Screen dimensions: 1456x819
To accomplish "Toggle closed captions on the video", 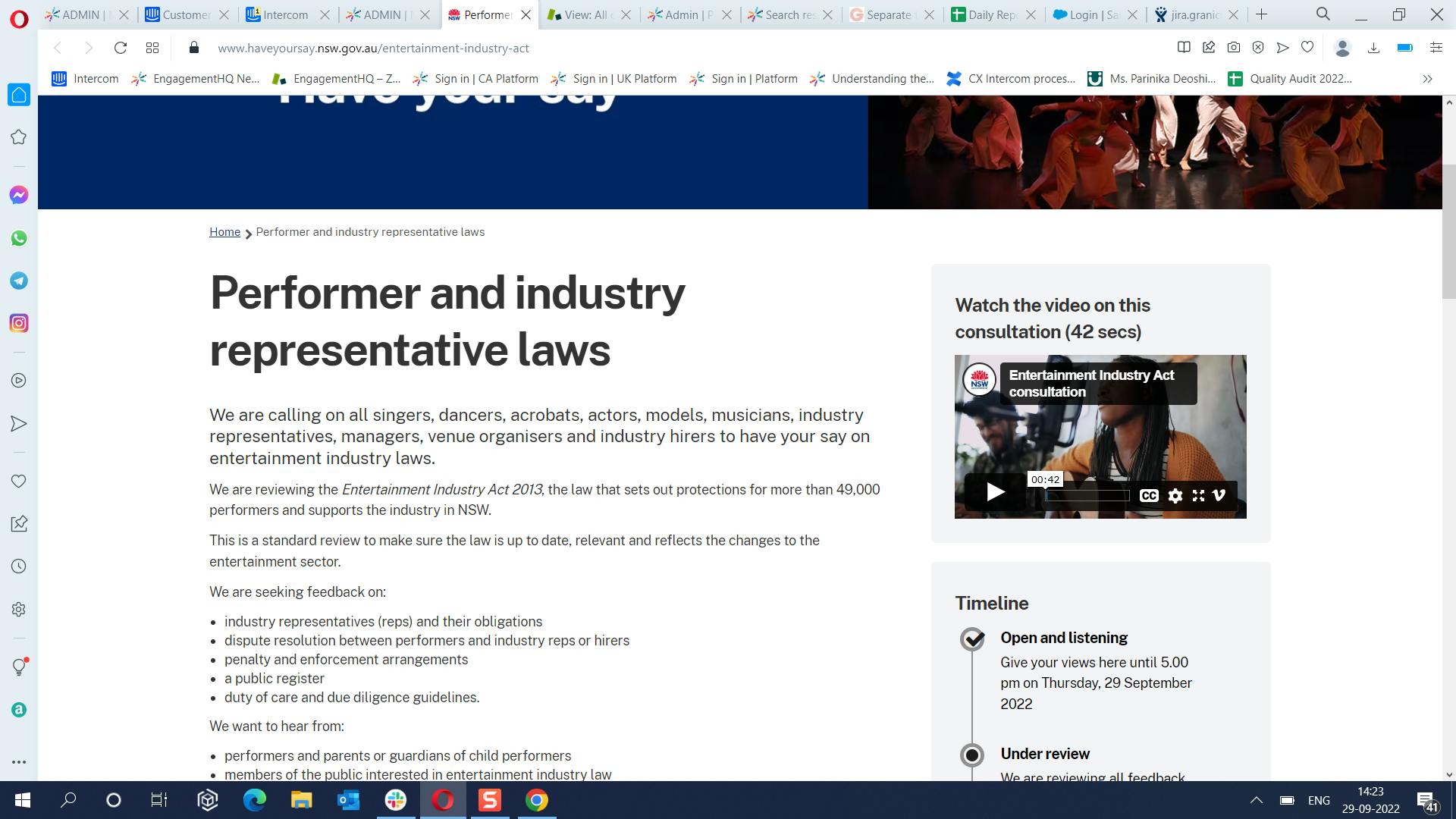I will pos(1149,495).
